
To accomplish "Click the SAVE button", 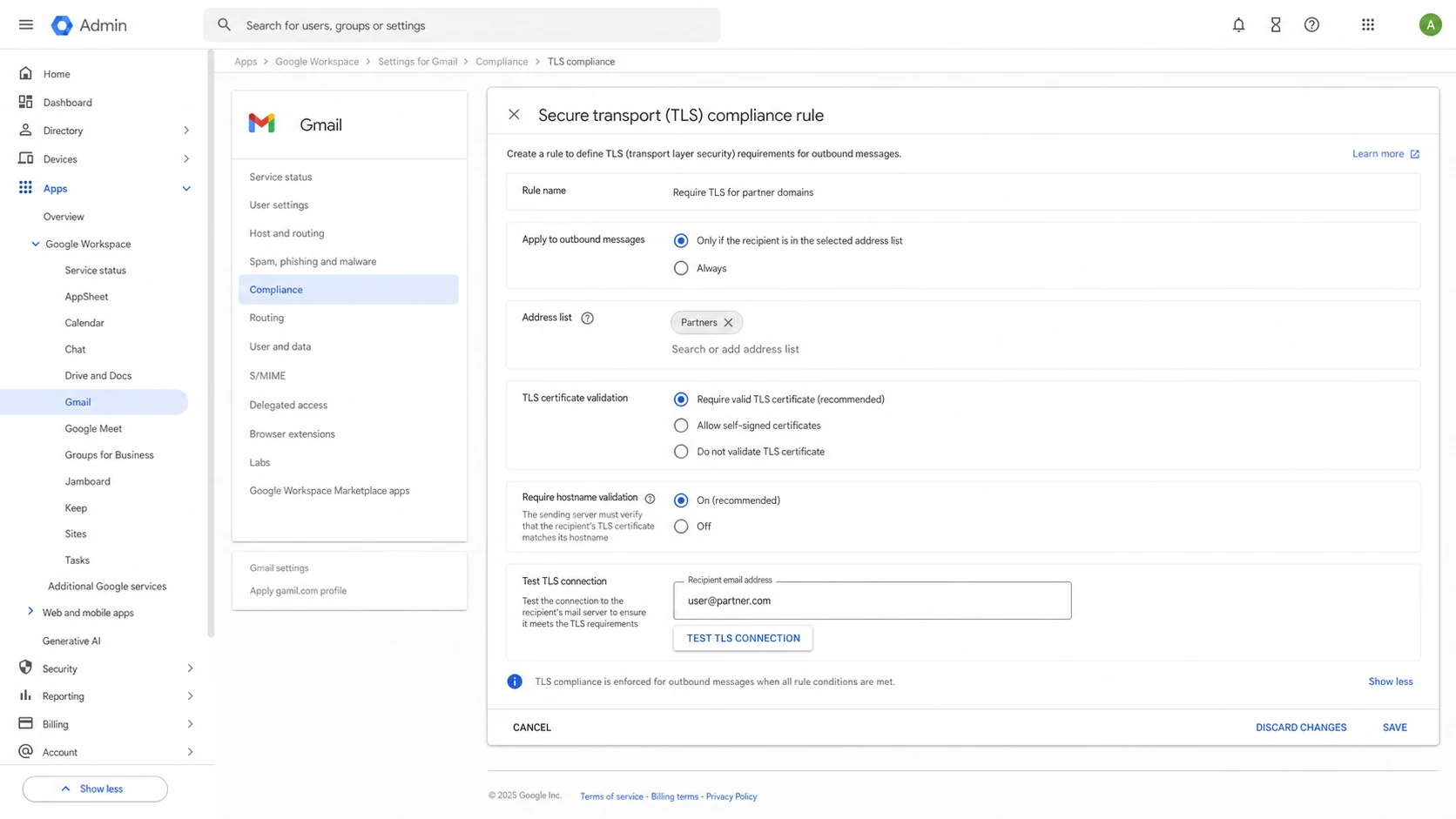I will (x=1394, y=728).
